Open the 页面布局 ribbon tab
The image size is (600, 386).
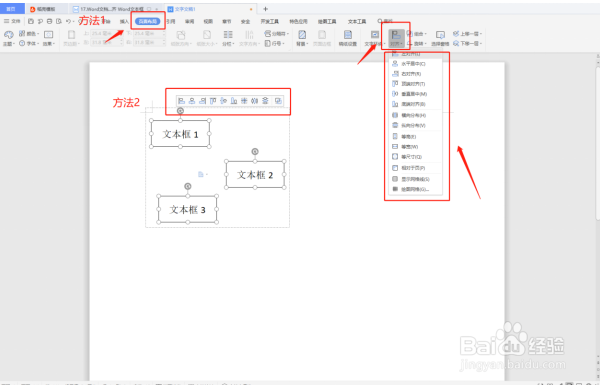(x=148, y=21)
